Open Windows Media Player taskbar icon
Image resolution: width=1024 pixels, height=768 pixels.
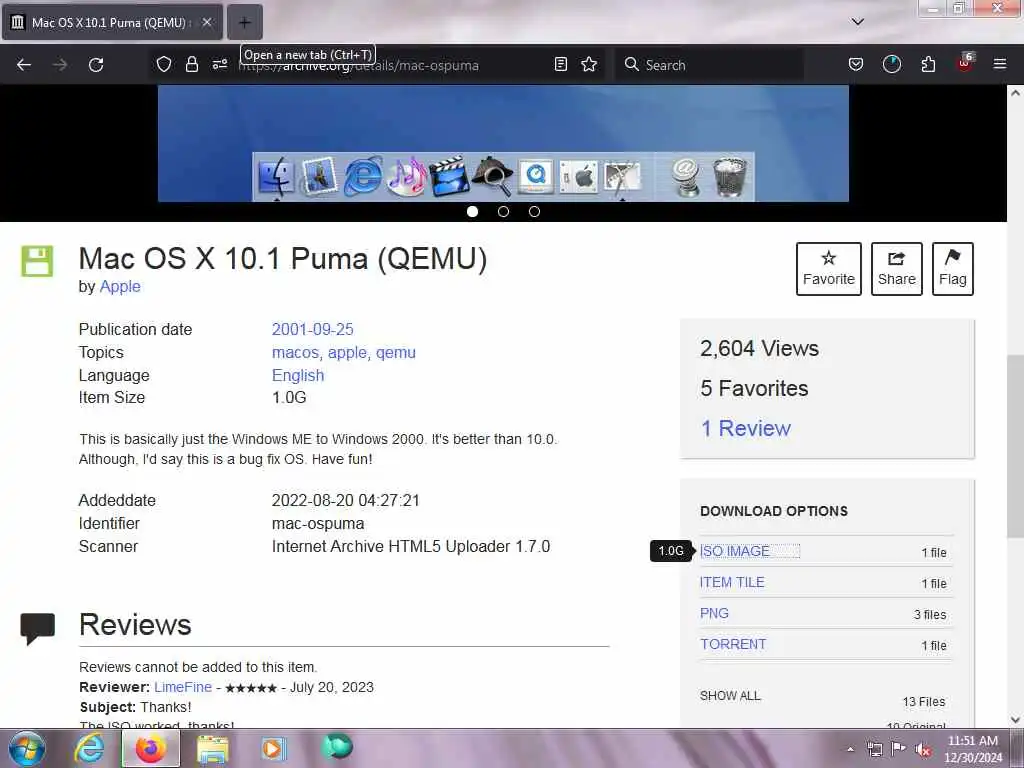click(x=274, y=748)
